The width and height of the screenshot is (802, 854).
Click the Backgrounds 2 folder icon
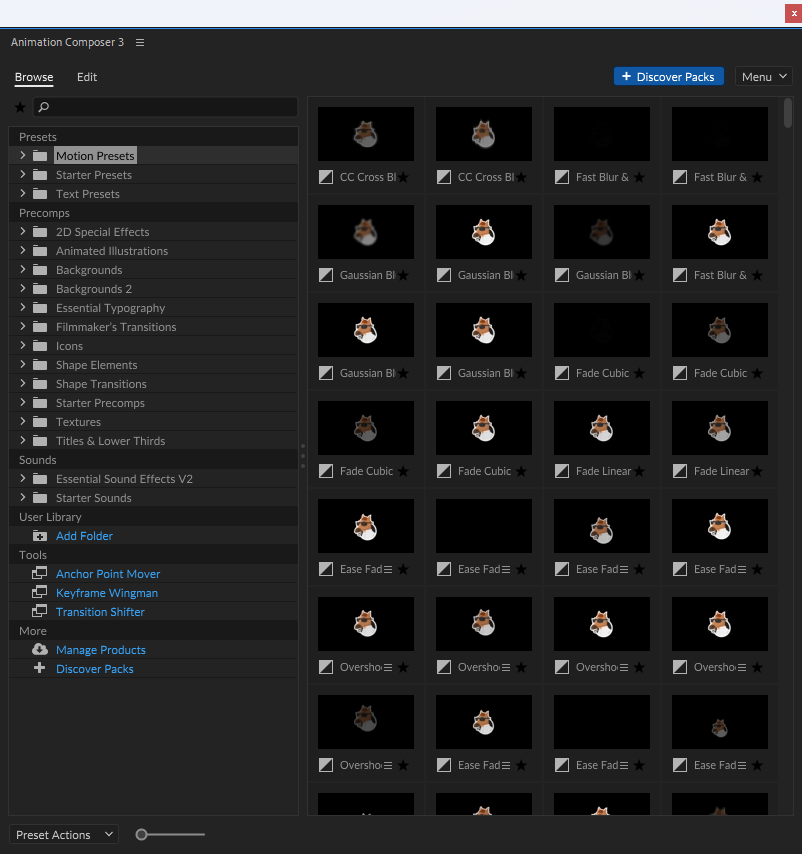[x=40, y=289]
